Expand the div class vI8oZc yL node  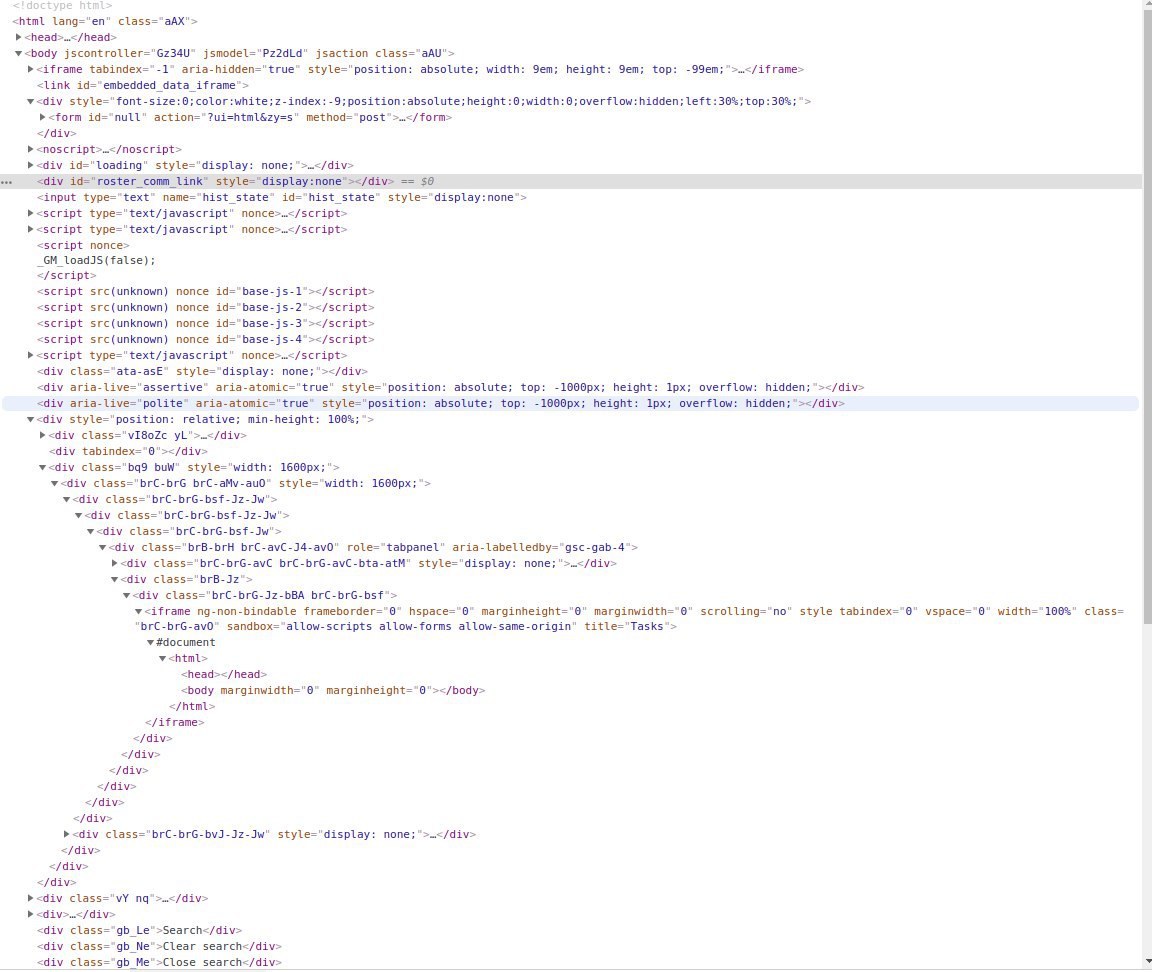pyautogui.click(x=43, y=436)
